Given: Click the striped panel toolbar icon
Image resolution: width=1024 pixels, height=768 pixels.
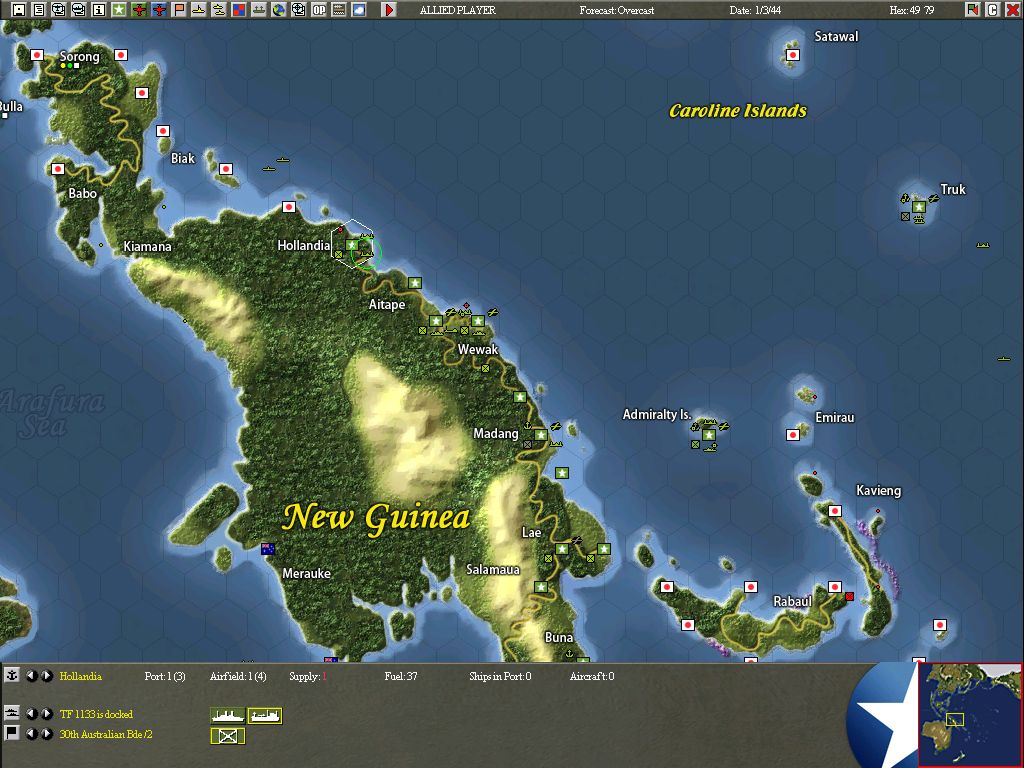Looking at the screenshot, I should (339, 10).
